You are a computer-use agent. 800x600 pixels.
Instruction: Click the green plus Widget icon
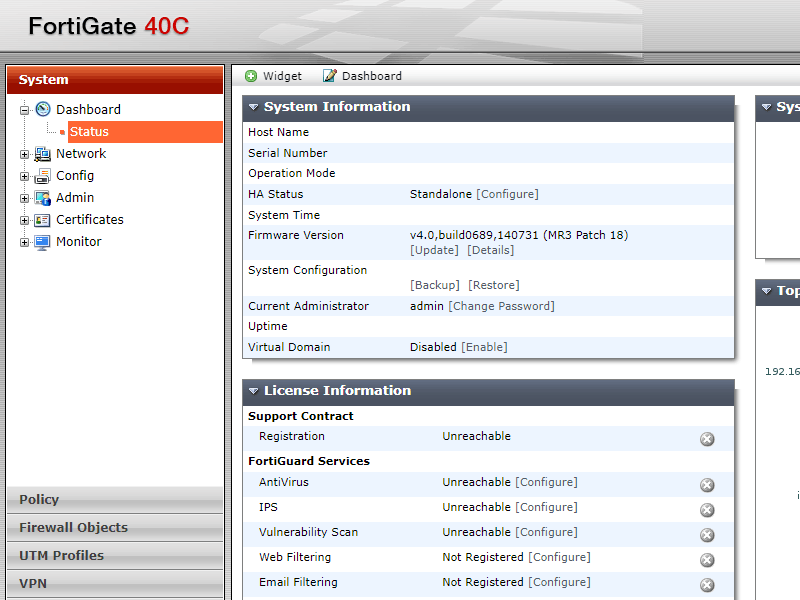click(251, 76)
